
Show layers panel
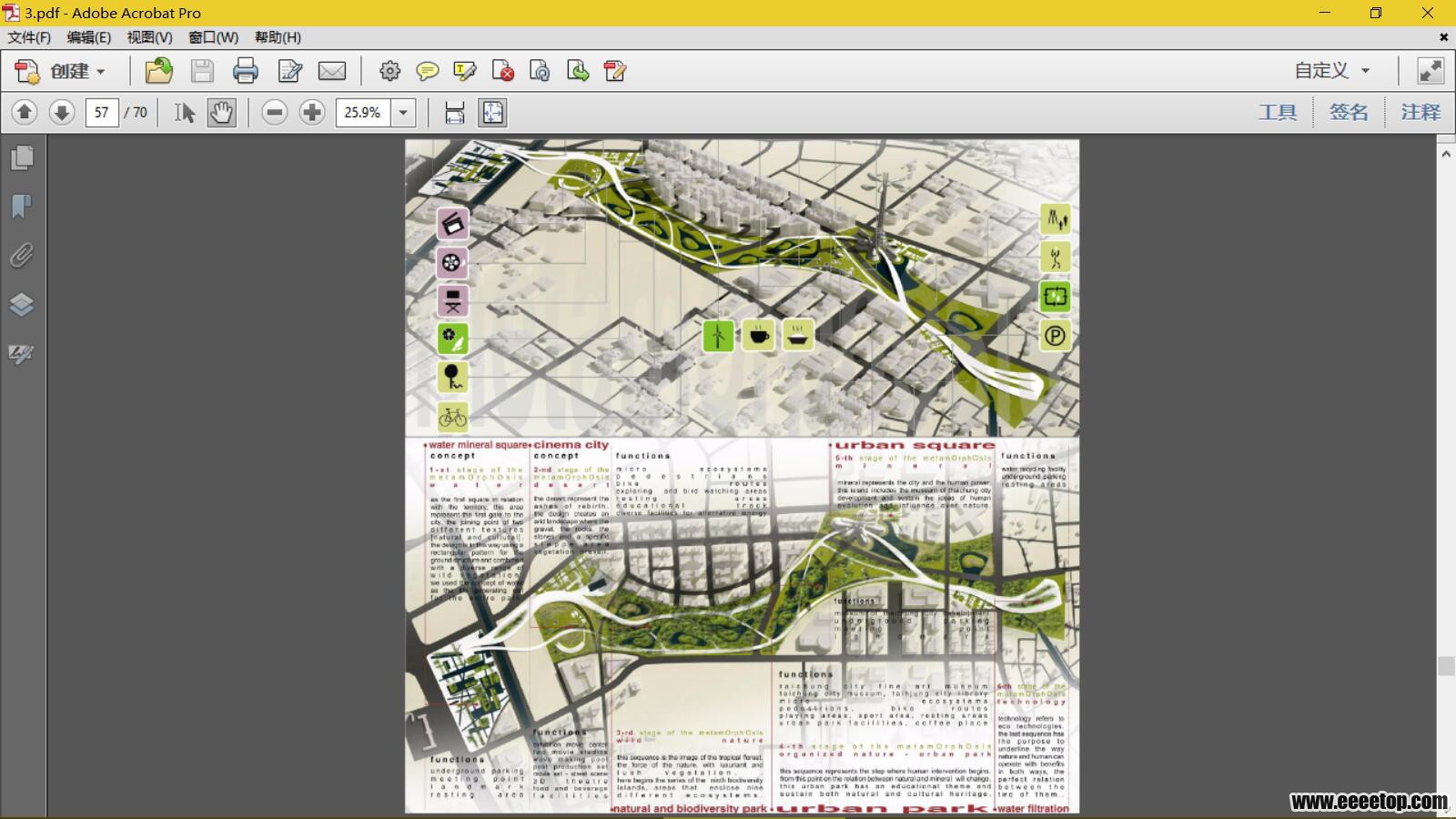point(22,304)
